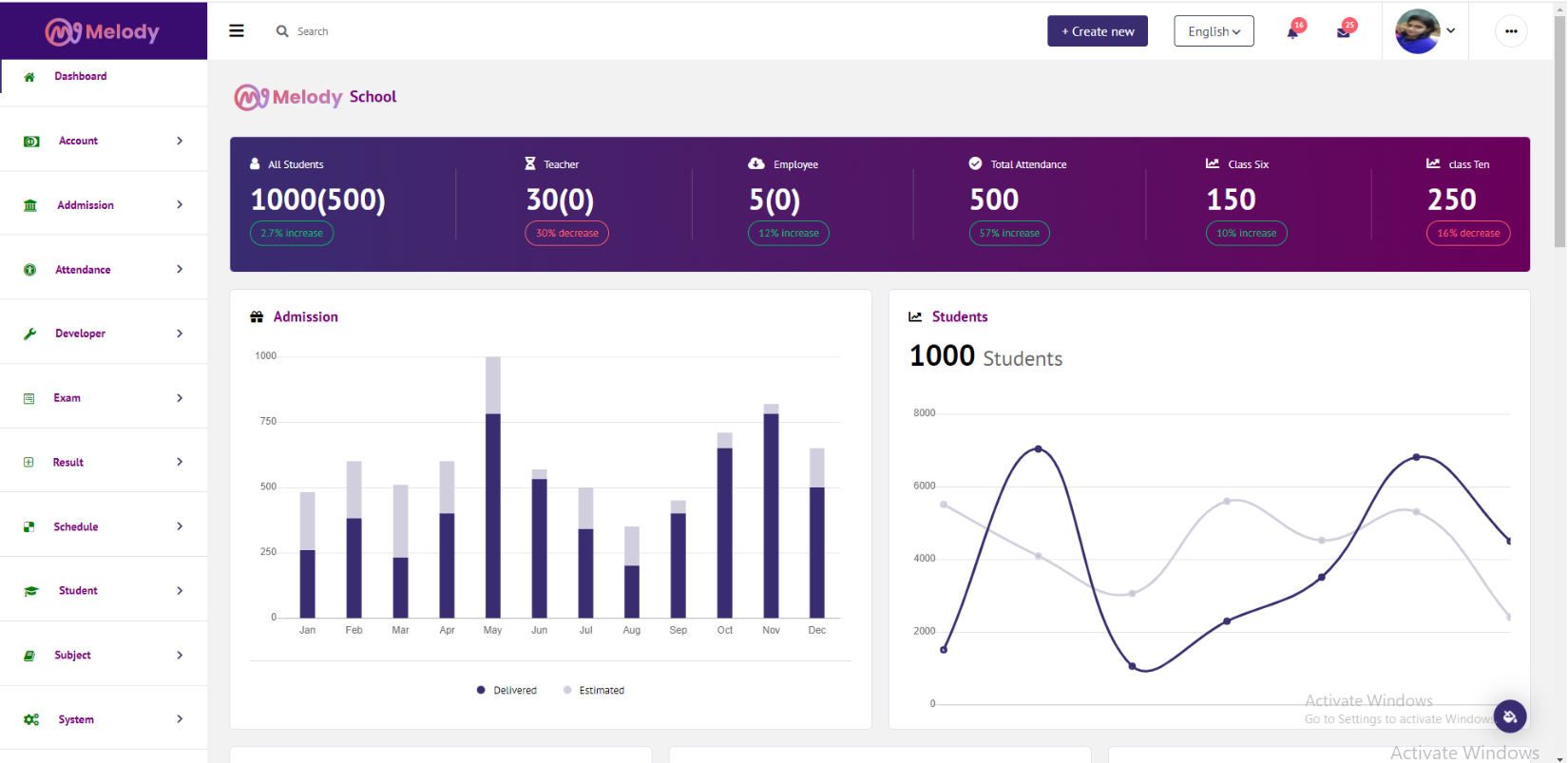The height and width of the screenshot is (763, 1568).
Task: Open the English language dropdown
Action: click(x=1214, y=31)
